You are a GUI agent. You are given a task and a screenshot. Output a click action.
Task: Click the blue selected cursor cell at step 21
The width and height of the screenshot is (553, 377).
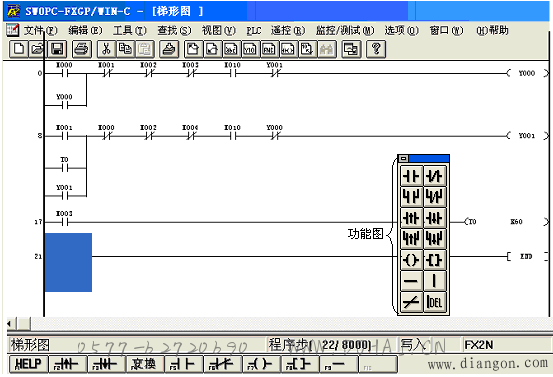pyautogui.click(x=68, y=262)
